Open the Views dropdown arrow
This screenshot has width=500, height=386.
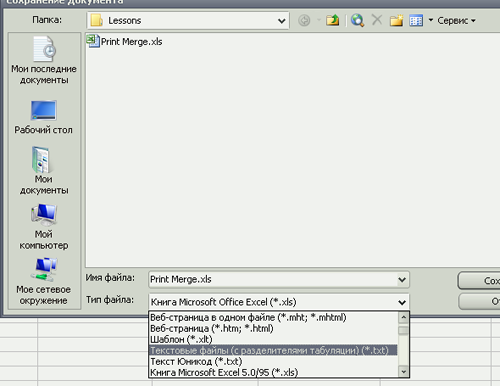[x=431, y=20]
